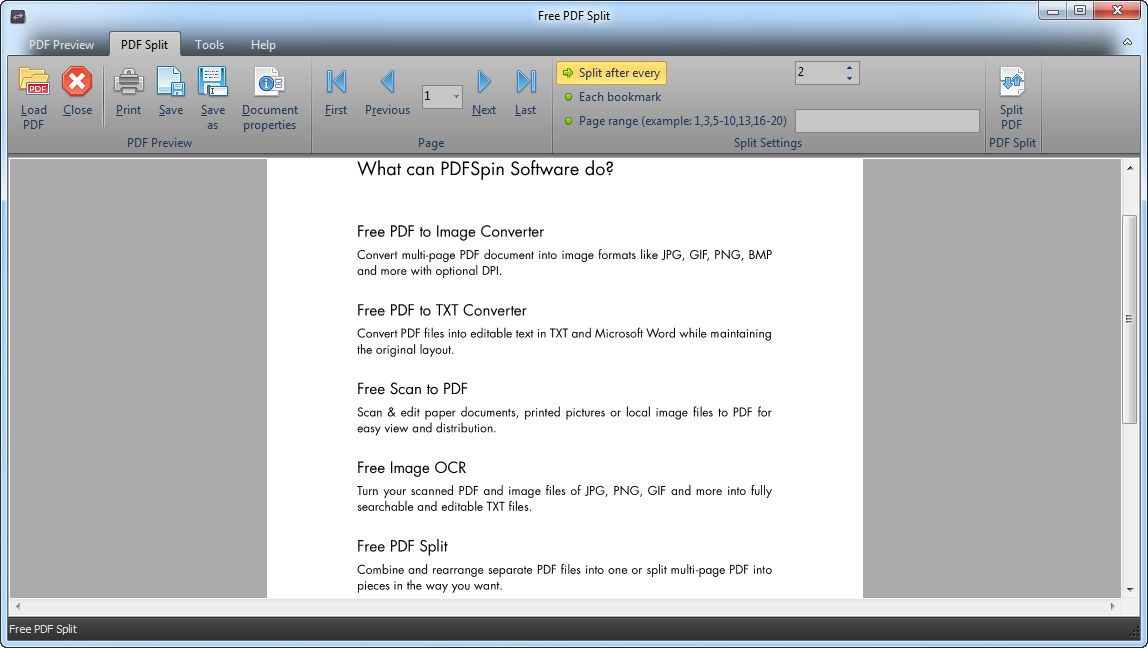
Task: Jump to the Last page
Action: [526, 82]
